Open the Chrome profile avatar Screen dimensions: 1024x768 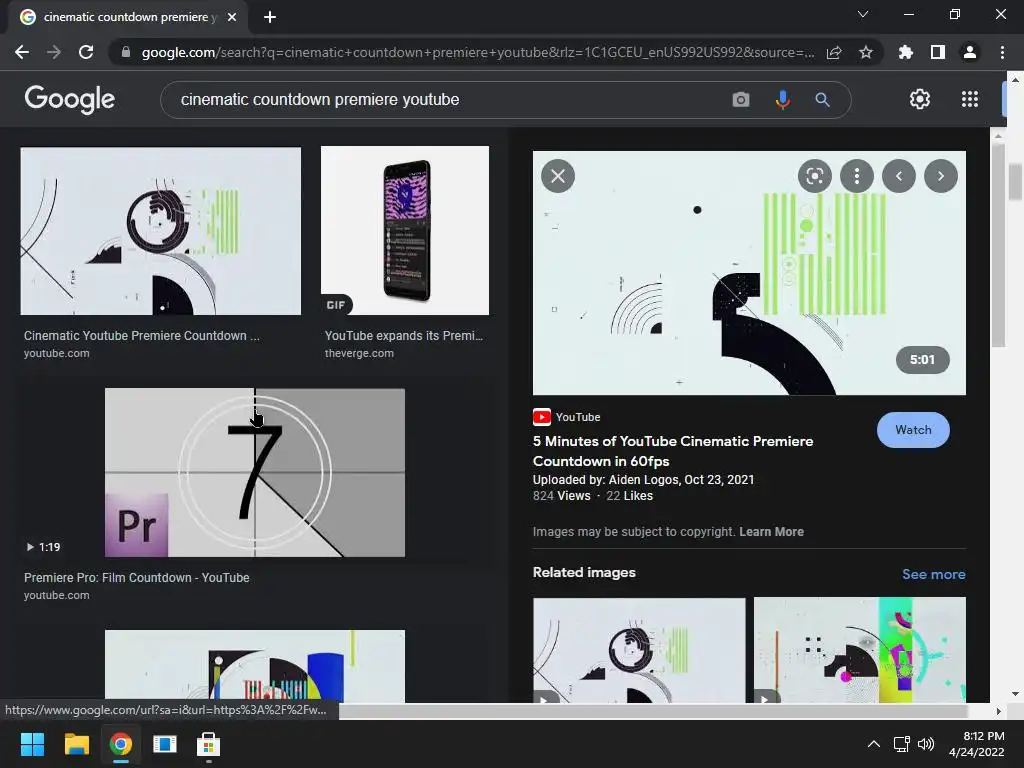[969, 52]
